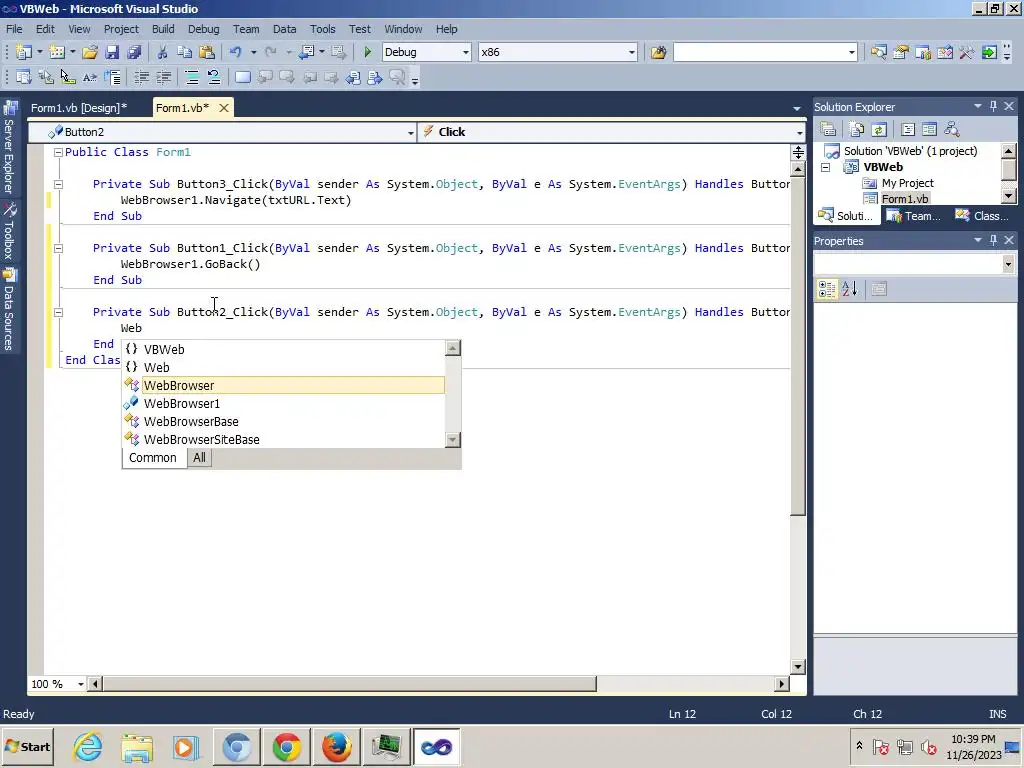Click View Designer icon in Solution Explorer

[929, 129]
